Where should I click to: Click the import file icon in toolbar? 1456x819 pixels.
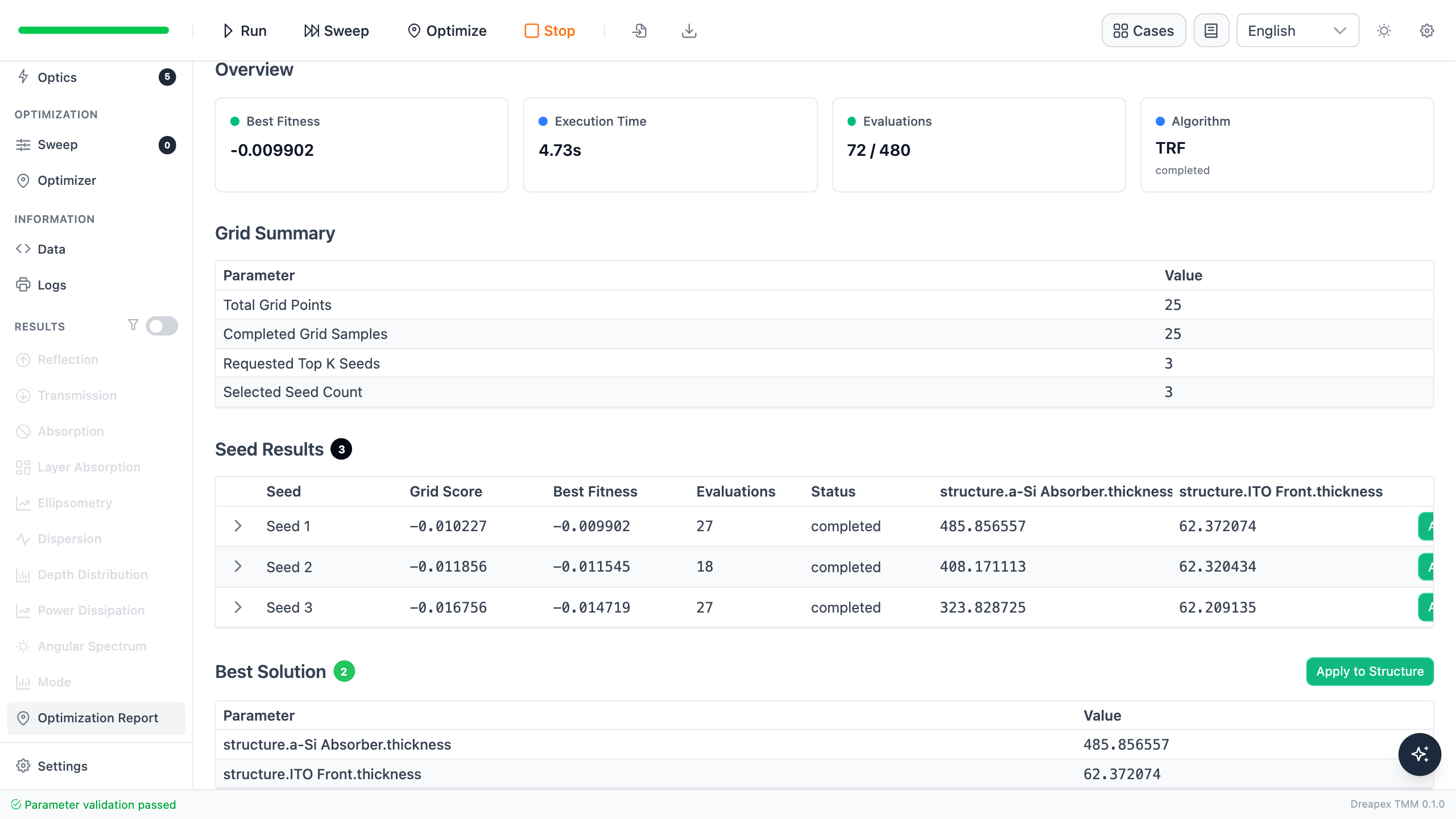pyautogui.click(x=639, y=31)
